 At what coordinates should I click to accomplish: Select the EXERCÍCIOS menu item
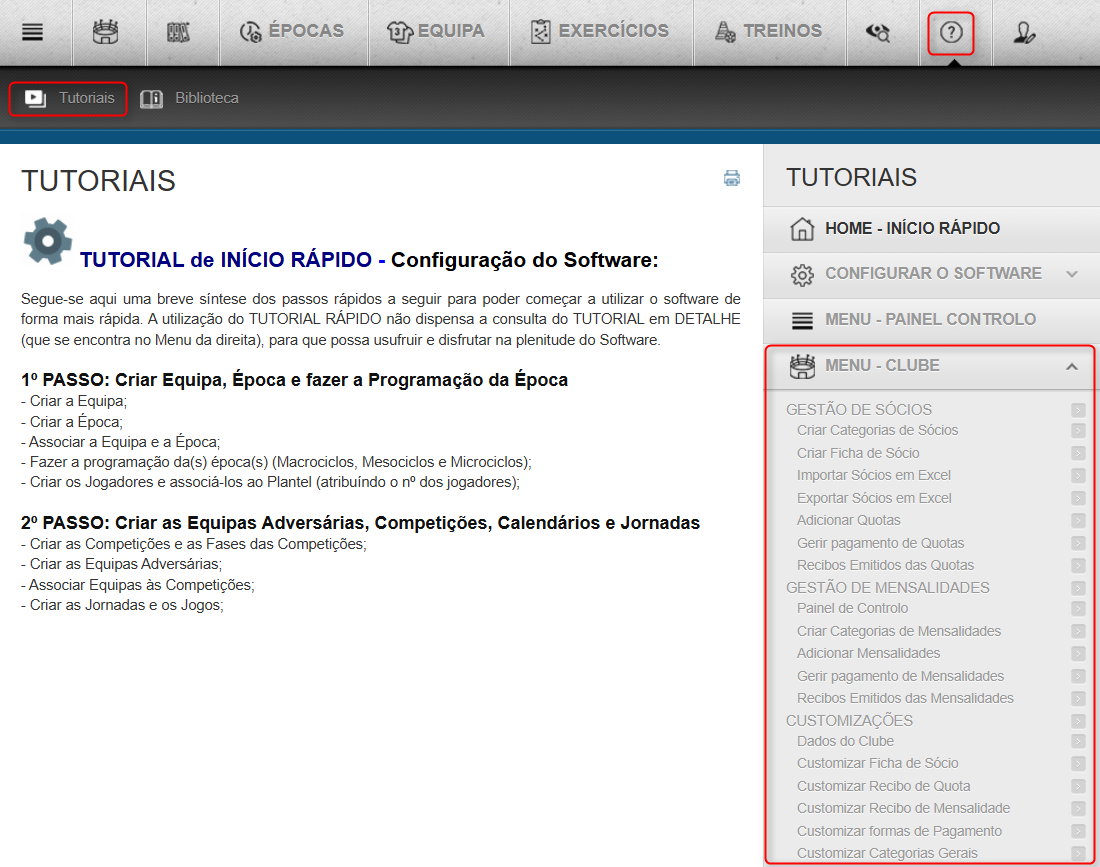pos(600,32)
